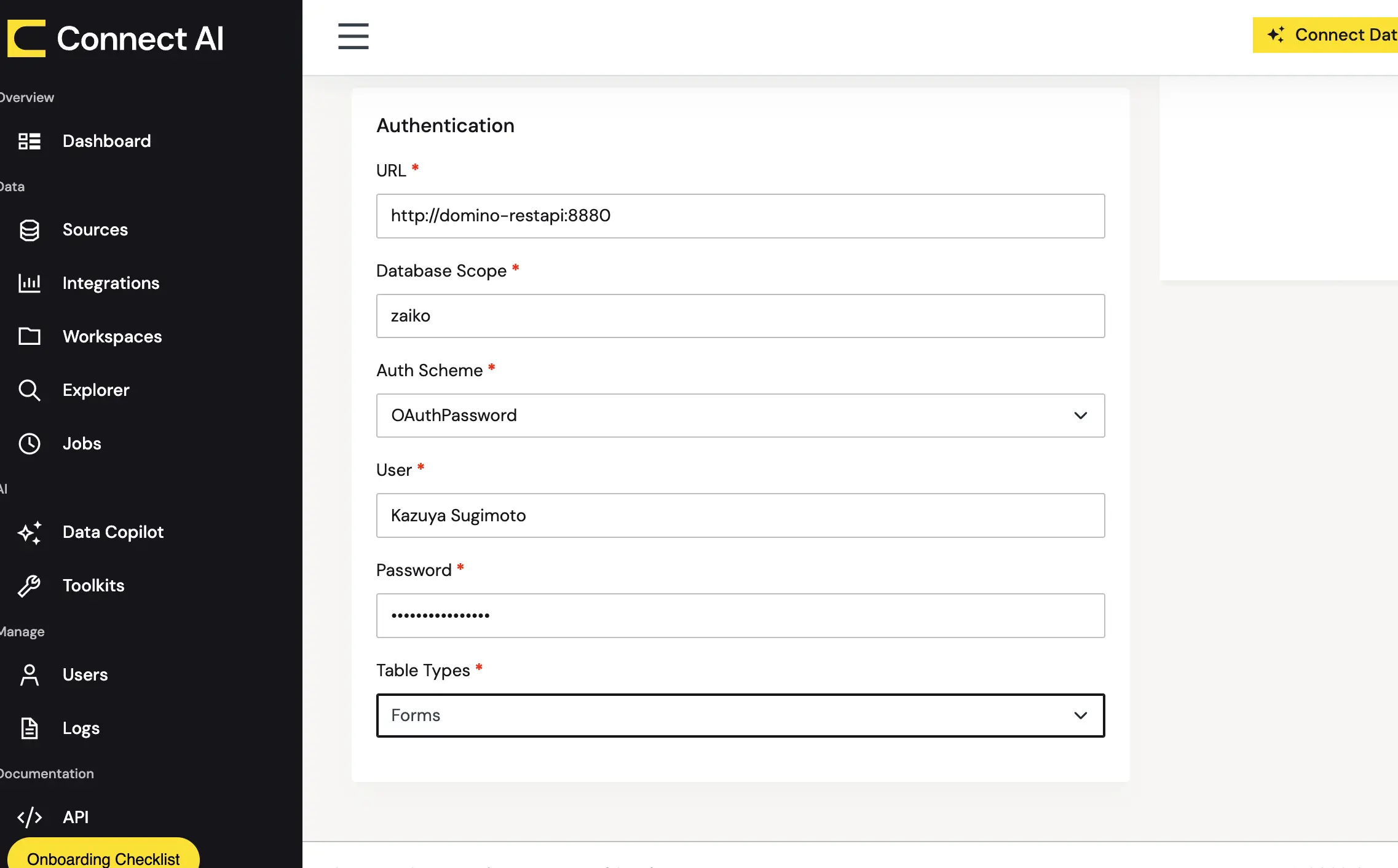The image size is (1398, 868).
Task: Click the Integrations chart icon
Action: point(30,283)
